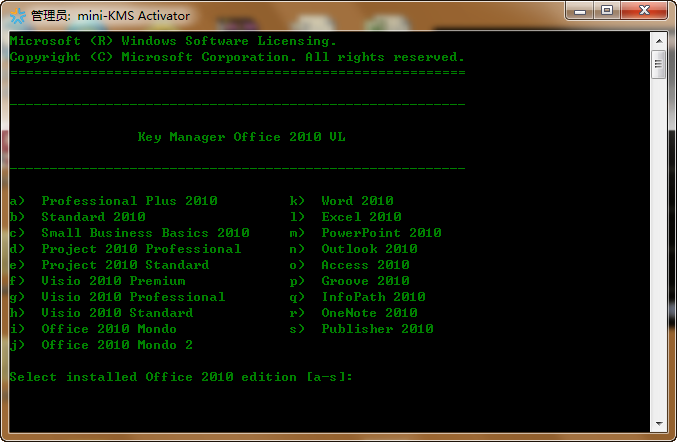
Task: Click "Visio 2010 Professional" entry
Action: (x=133, y=297)
